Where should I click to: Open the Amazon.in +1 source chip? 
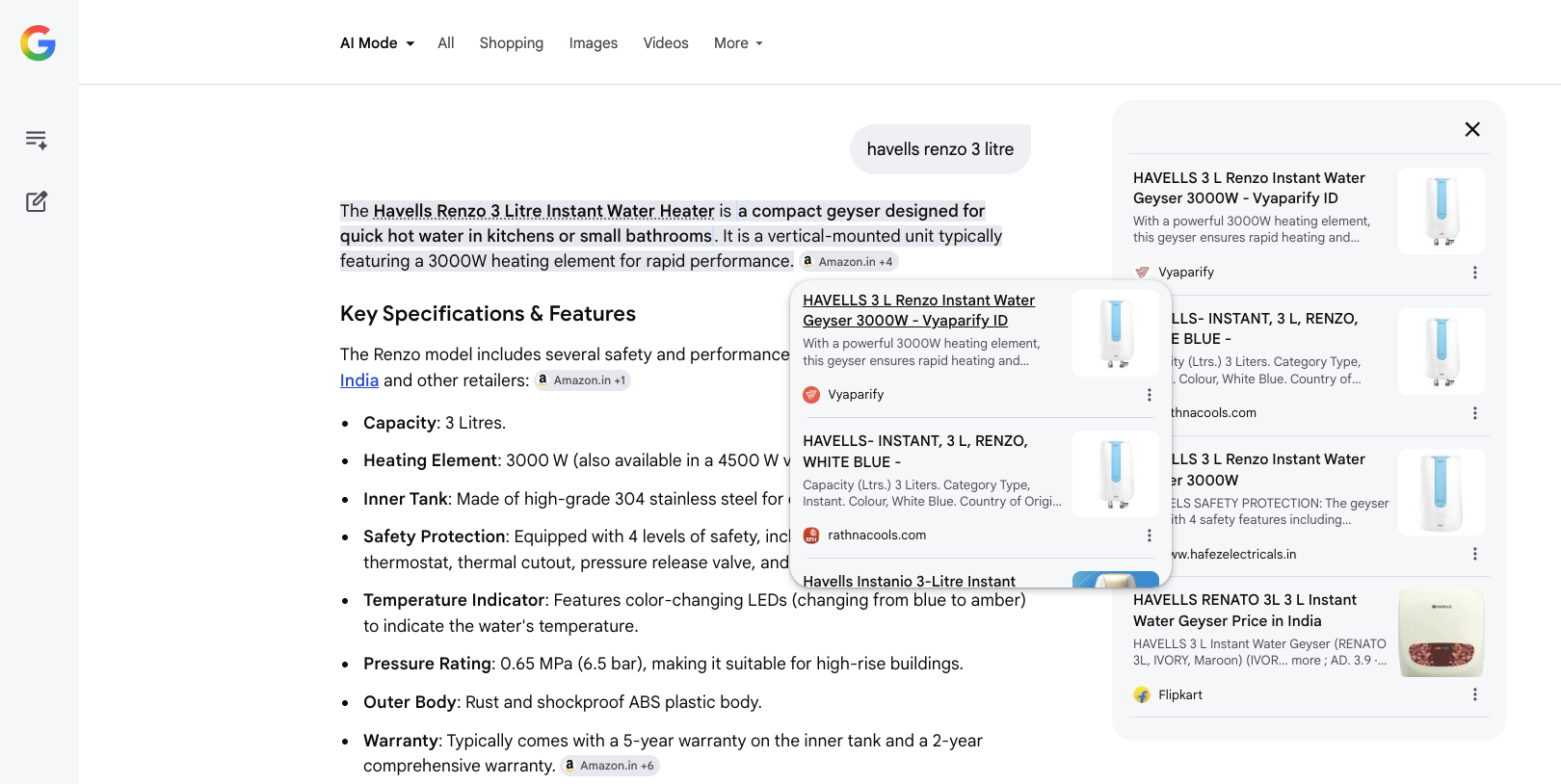pos(583,380)
